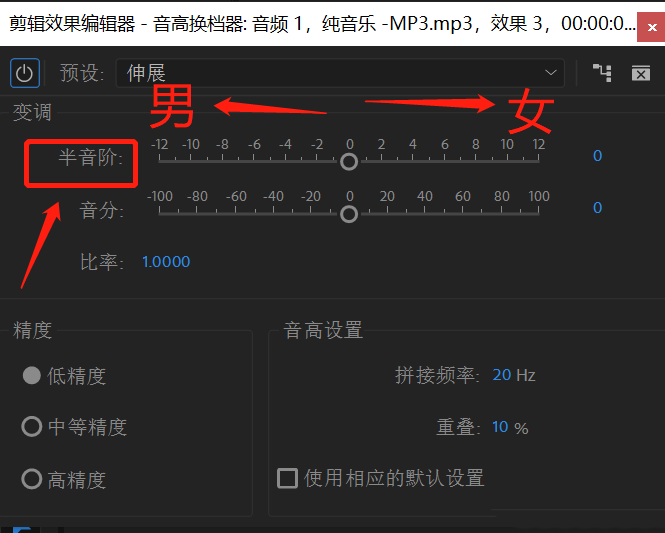Click the -12 mark on semitones scale

pyautogui.click(x=159, y=145)
